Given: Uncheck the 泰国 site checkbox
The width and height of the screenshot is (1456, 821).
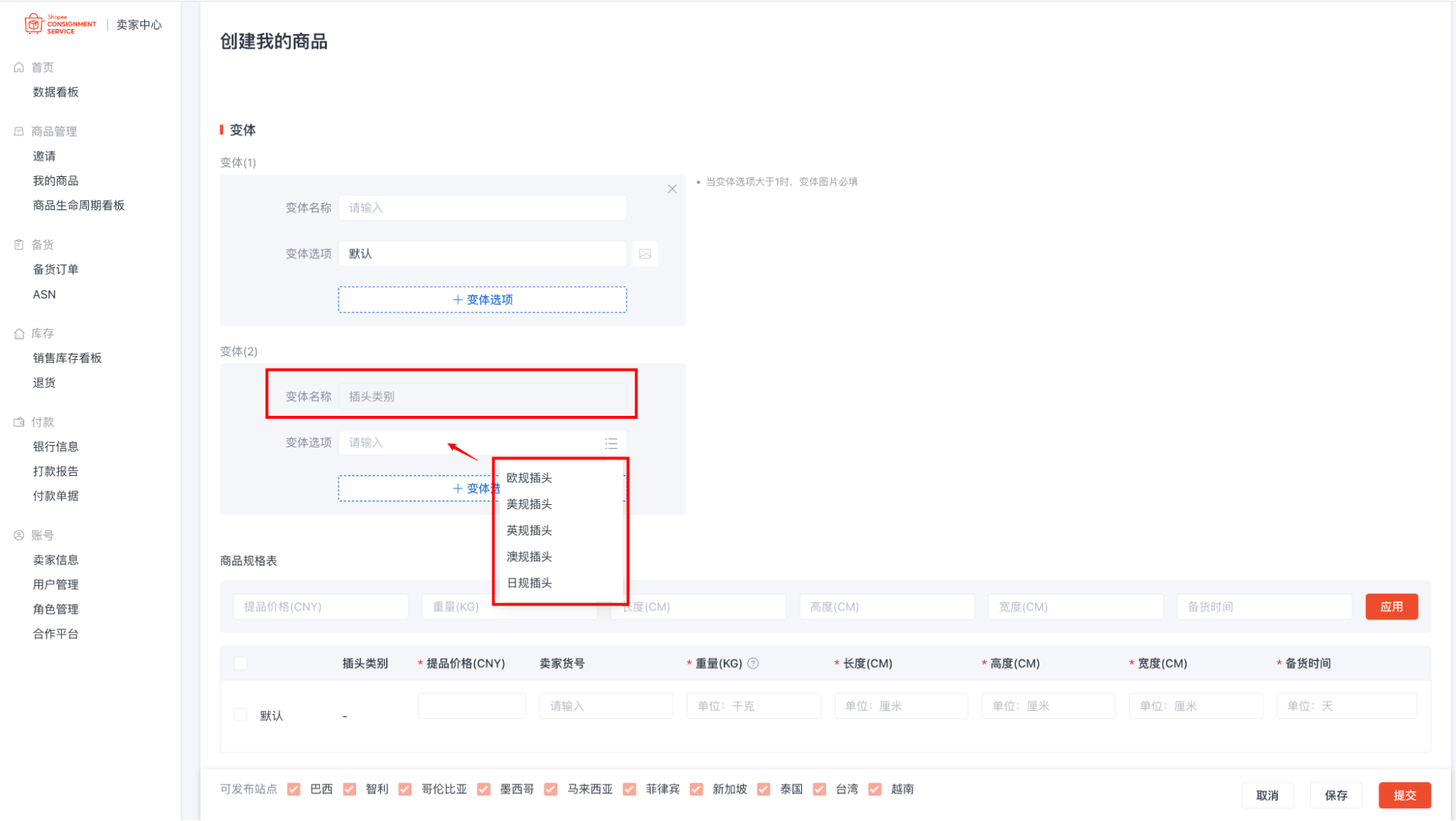Looking at the screenshot, I should (764, 790).
